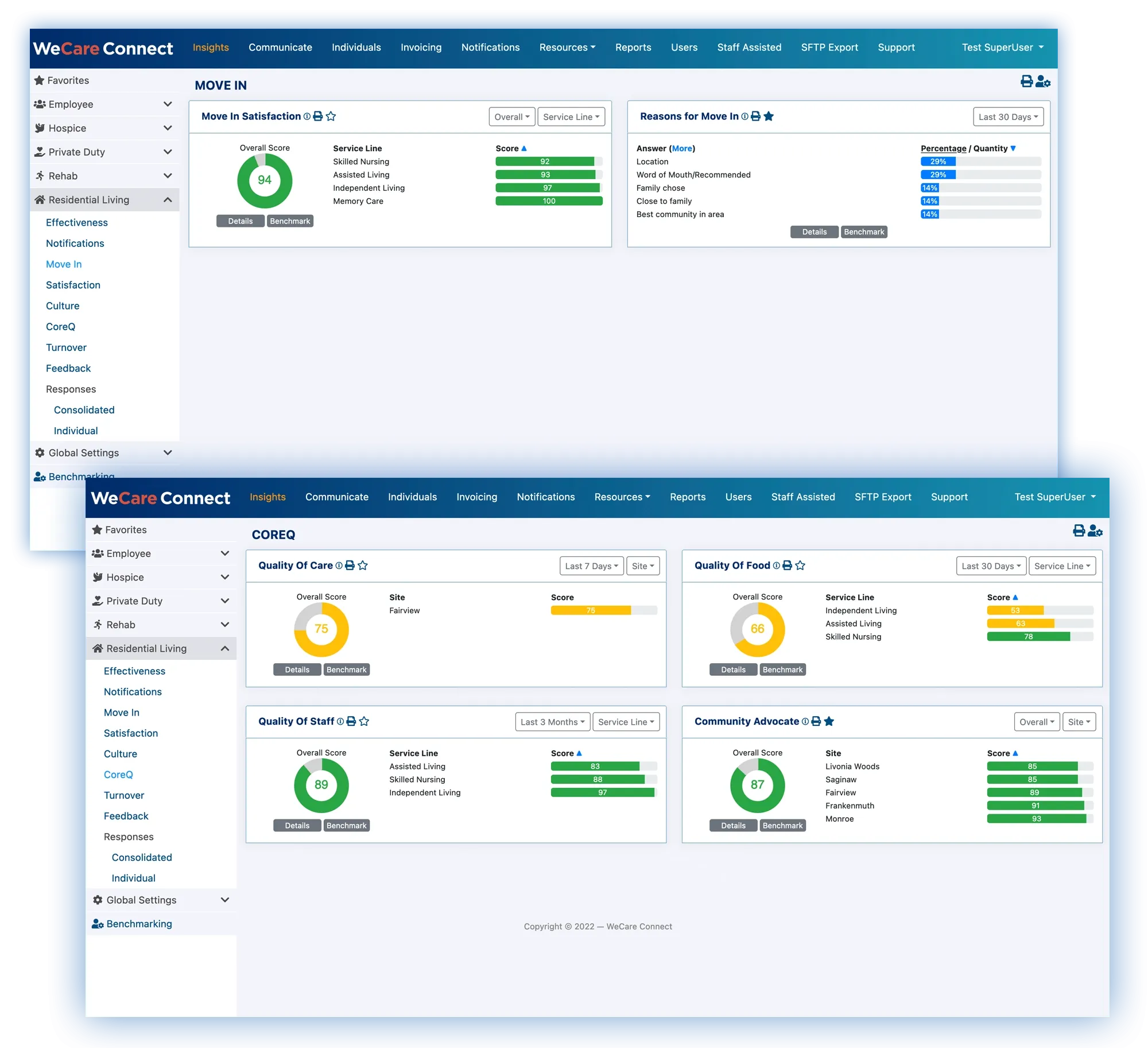This screenshot has height=1048, width=1148.
Task: Toggle favorite star on Quality Of Food
Action: click(x=800, y=566)
